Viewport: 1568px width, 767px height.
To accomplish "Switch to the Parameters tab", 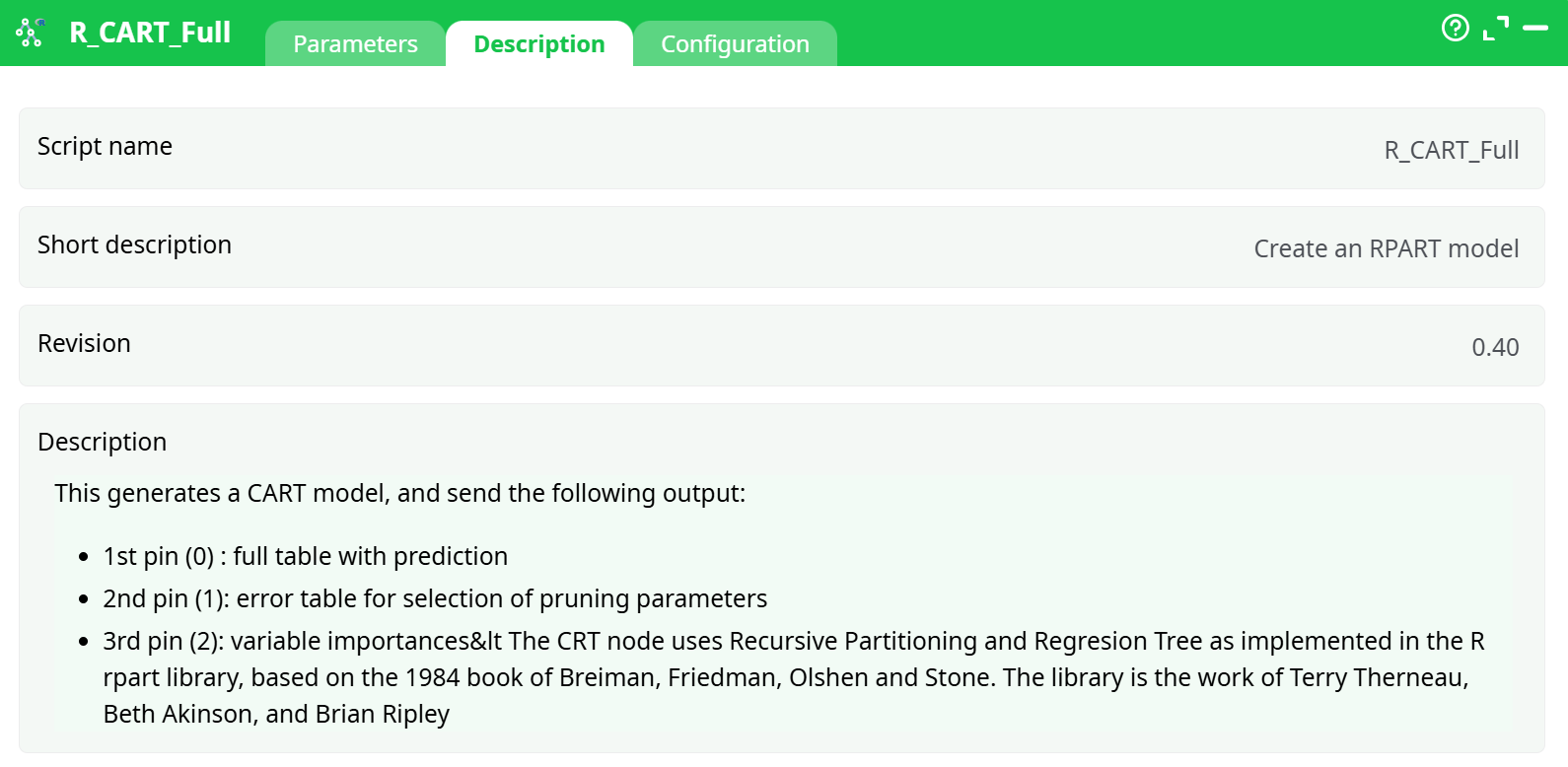I will pos(355,44).
